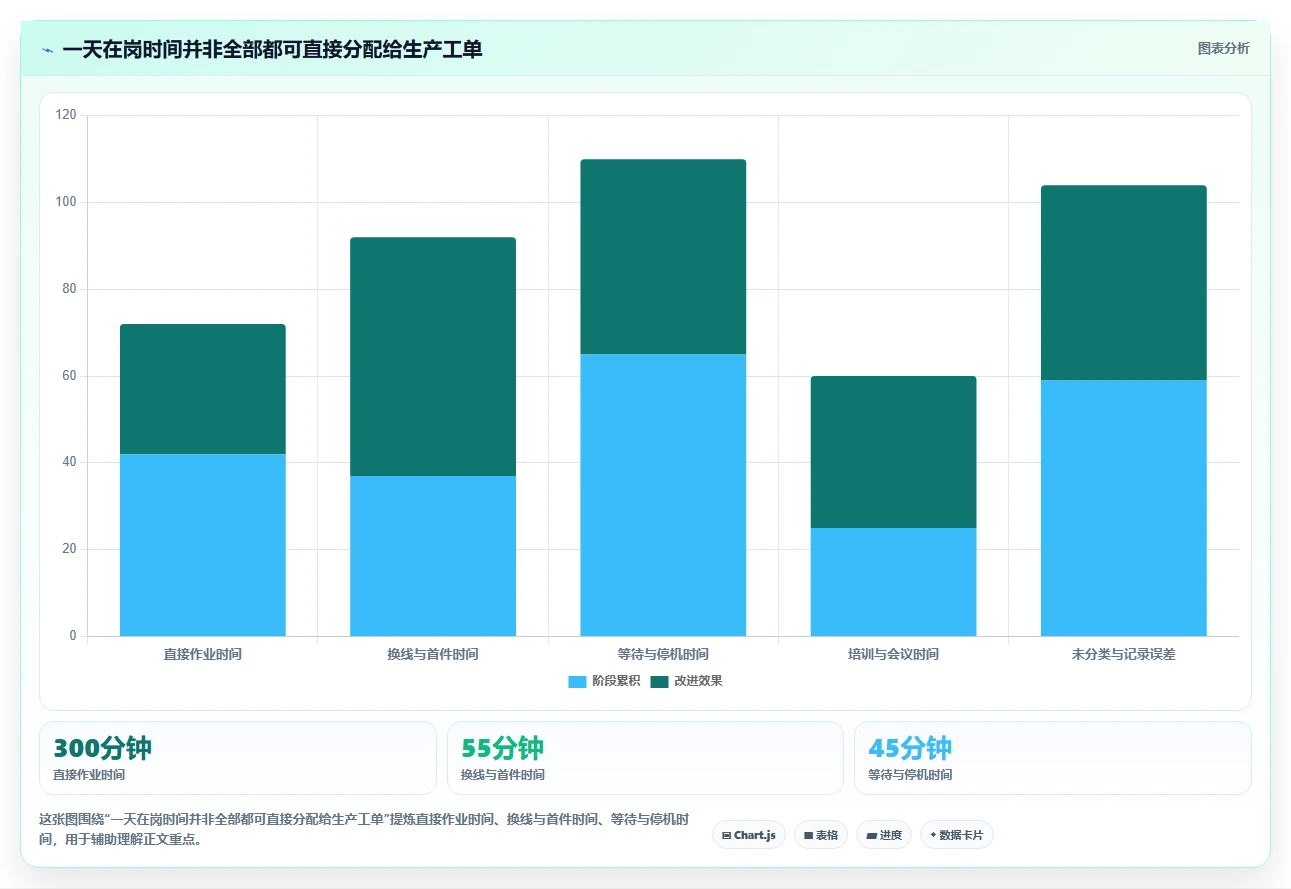1291x889 pixels.
Task: Click the teal bar segment for 未分类与记录误差
Action: pos(1124,283)
